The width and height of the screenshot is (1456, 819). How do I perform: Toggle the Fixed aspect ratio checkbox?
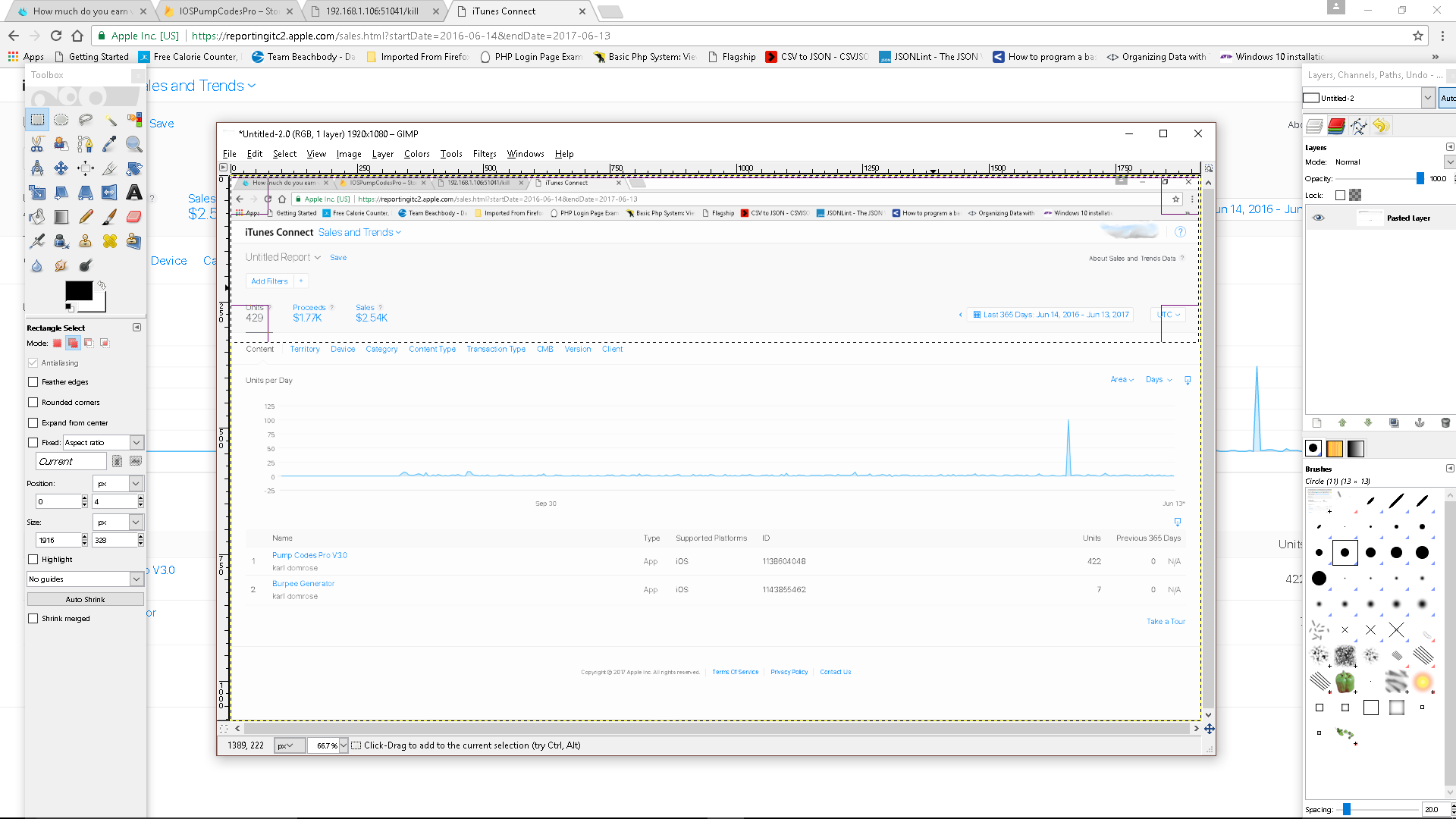coord(33,443)
